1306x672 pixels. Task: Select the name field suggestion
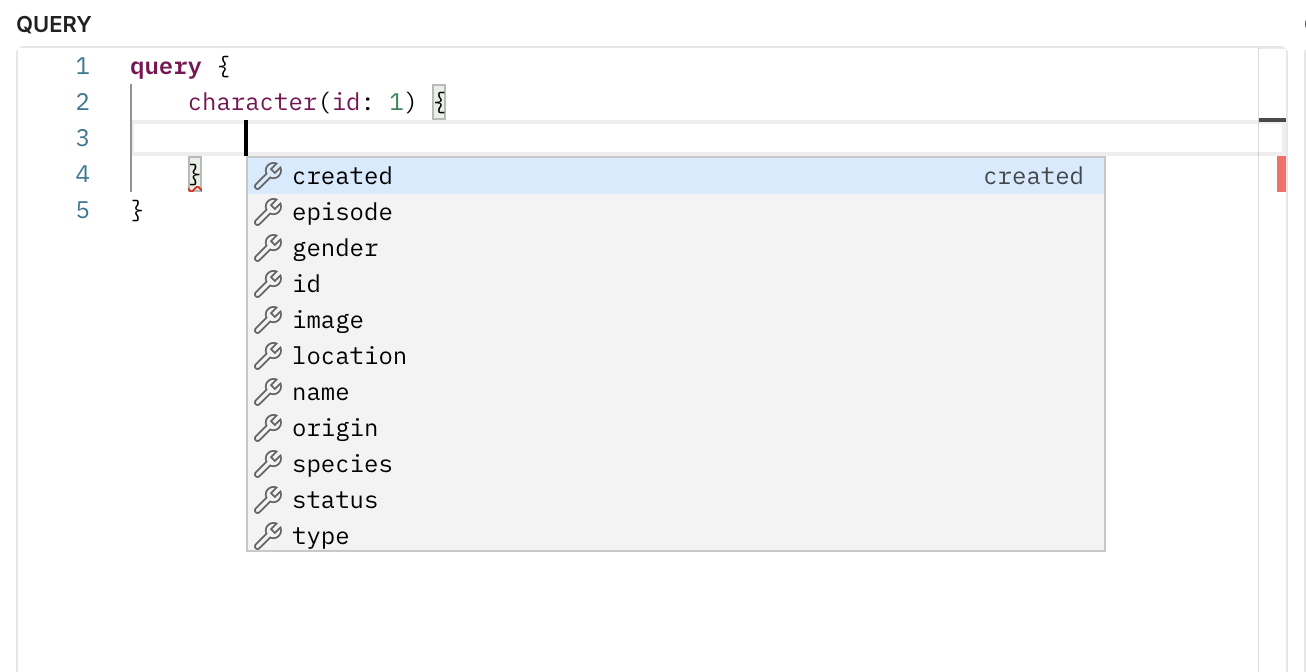[x=321, y=393]
